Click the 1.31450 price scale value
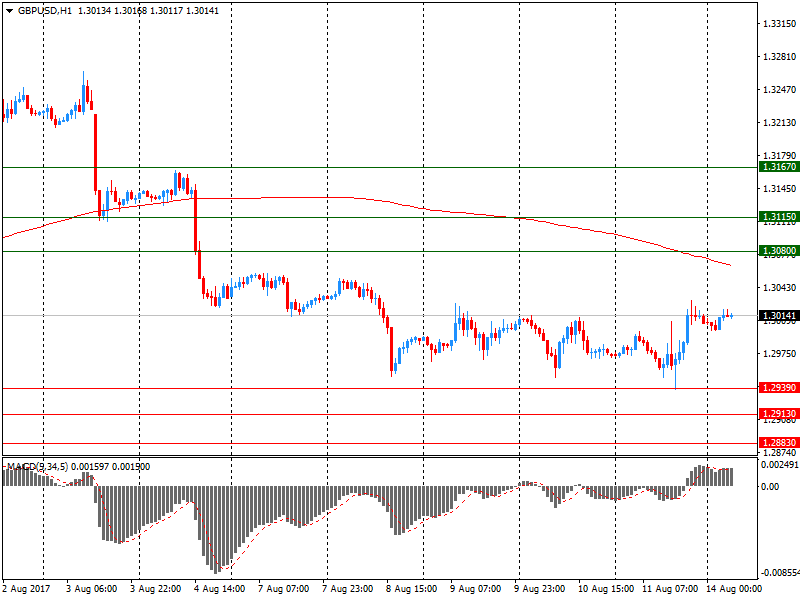The width and height of the screenshot is (800, 600). tap(780, 189)
